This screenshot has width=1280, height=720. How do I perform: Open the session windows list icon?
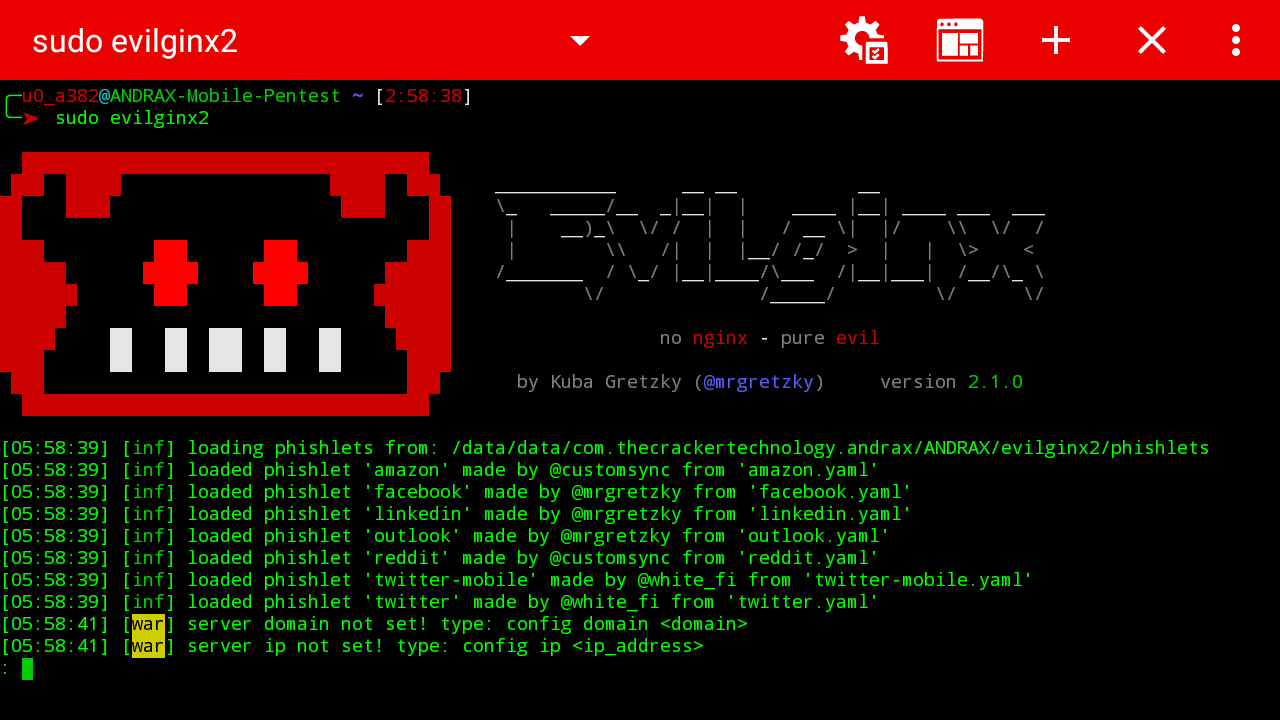960,40
